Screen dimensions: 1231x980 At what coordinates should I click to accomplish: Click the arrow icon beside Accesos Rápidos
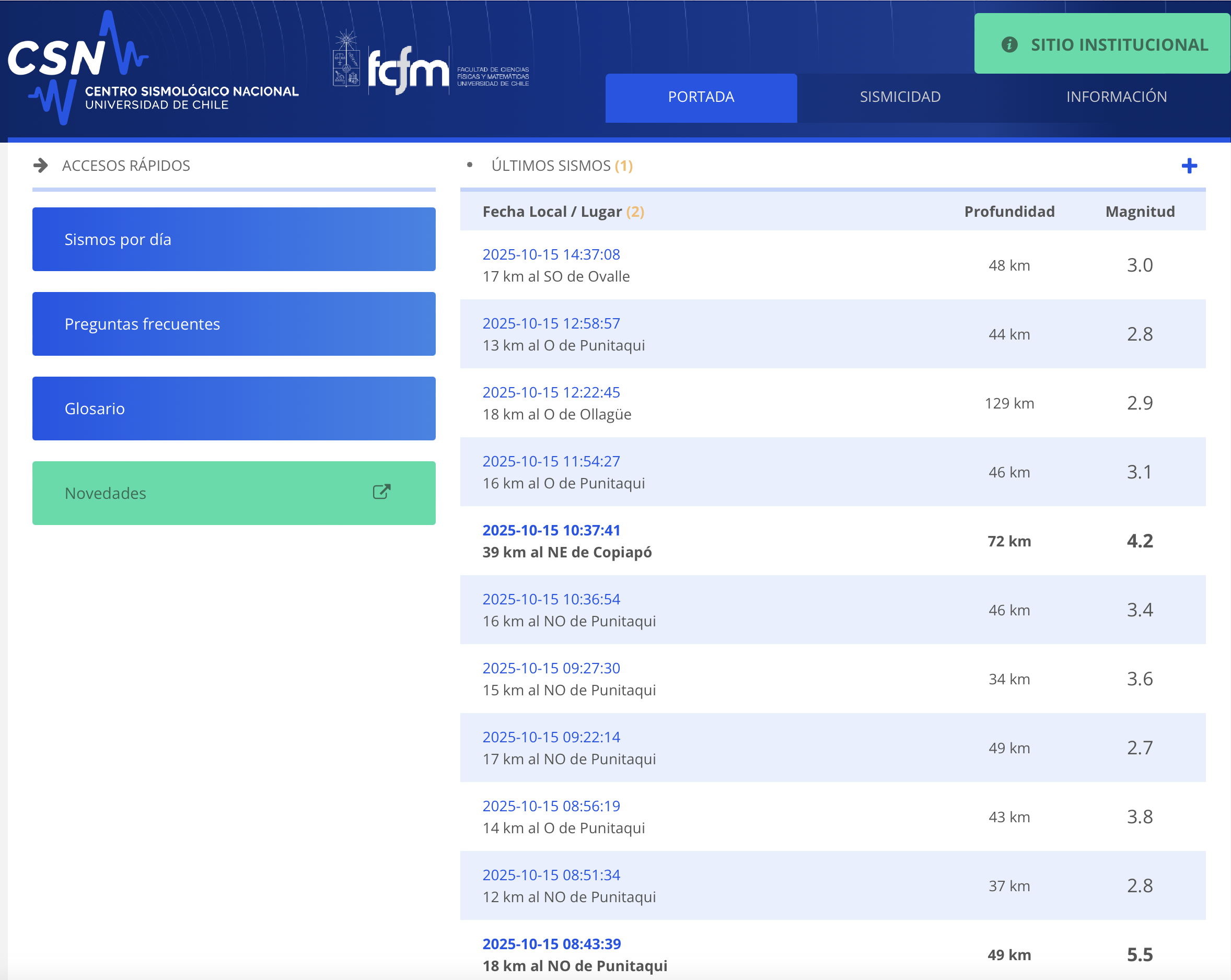coord(41,166)
